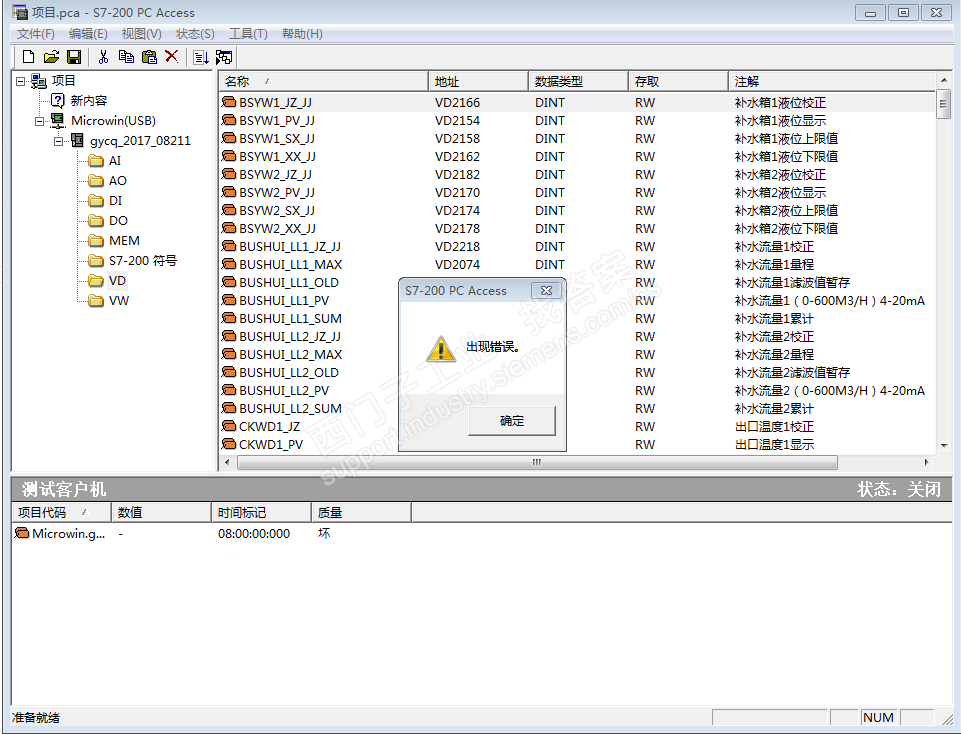Click the Microwin.g... test client item icon

(22, 532)
